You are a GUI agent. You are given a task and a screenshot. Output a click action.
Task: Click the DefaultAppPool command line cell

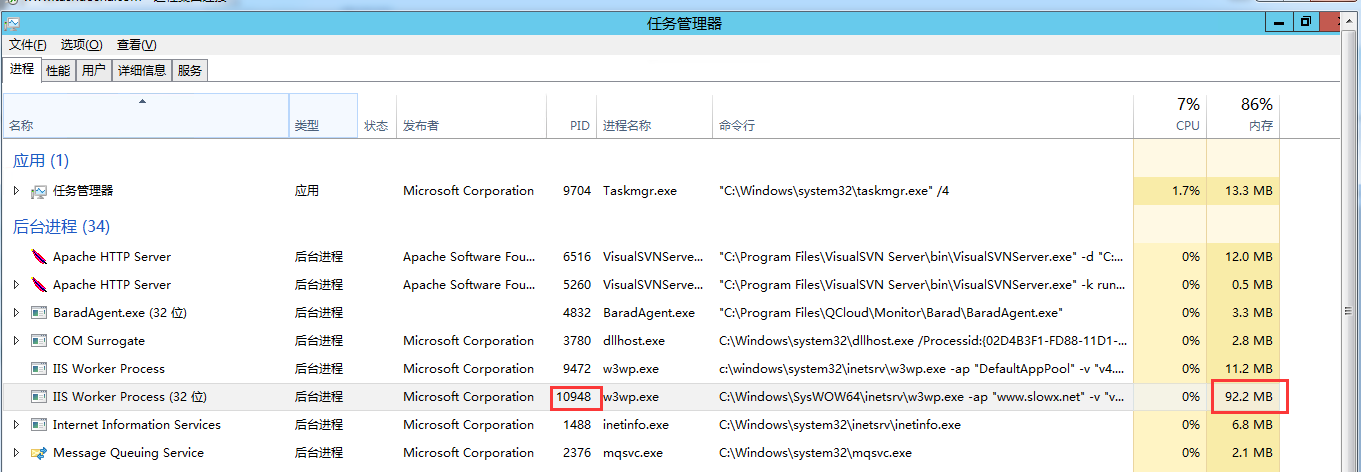point(922,369)
